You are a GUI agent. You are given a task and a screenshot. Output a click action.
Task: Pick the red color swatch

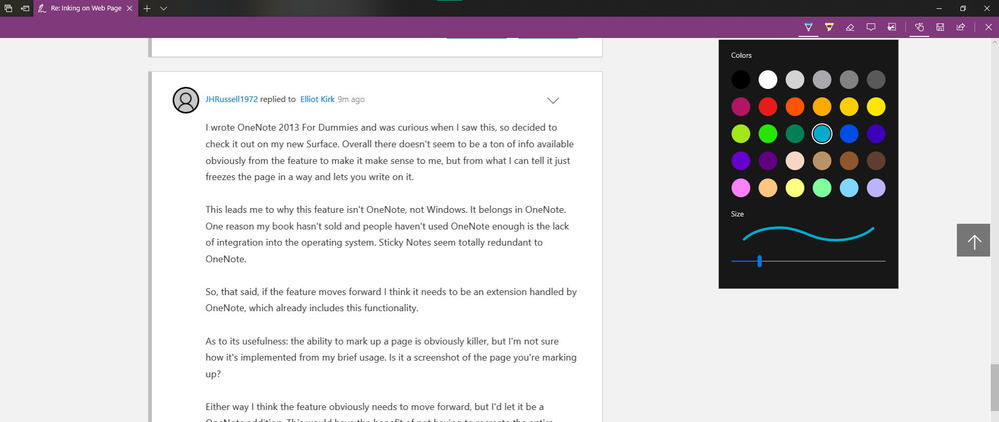(x=768, y=106)
